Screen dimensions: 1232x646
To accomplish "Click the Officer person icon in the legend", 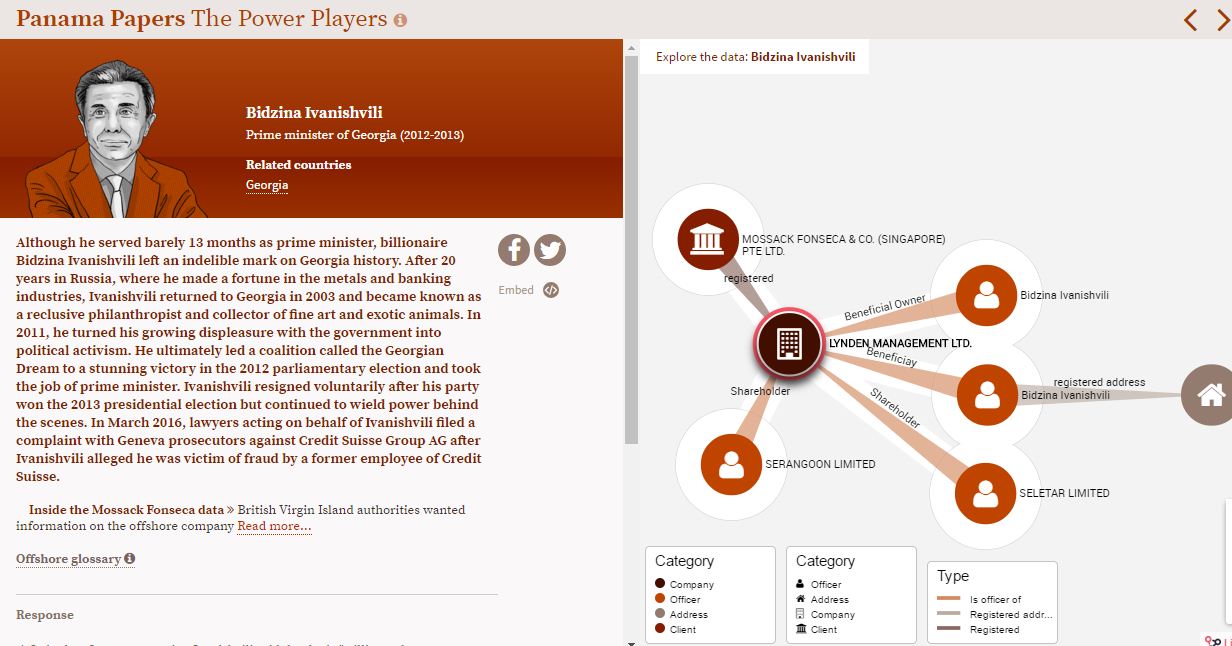I will 800,584.
